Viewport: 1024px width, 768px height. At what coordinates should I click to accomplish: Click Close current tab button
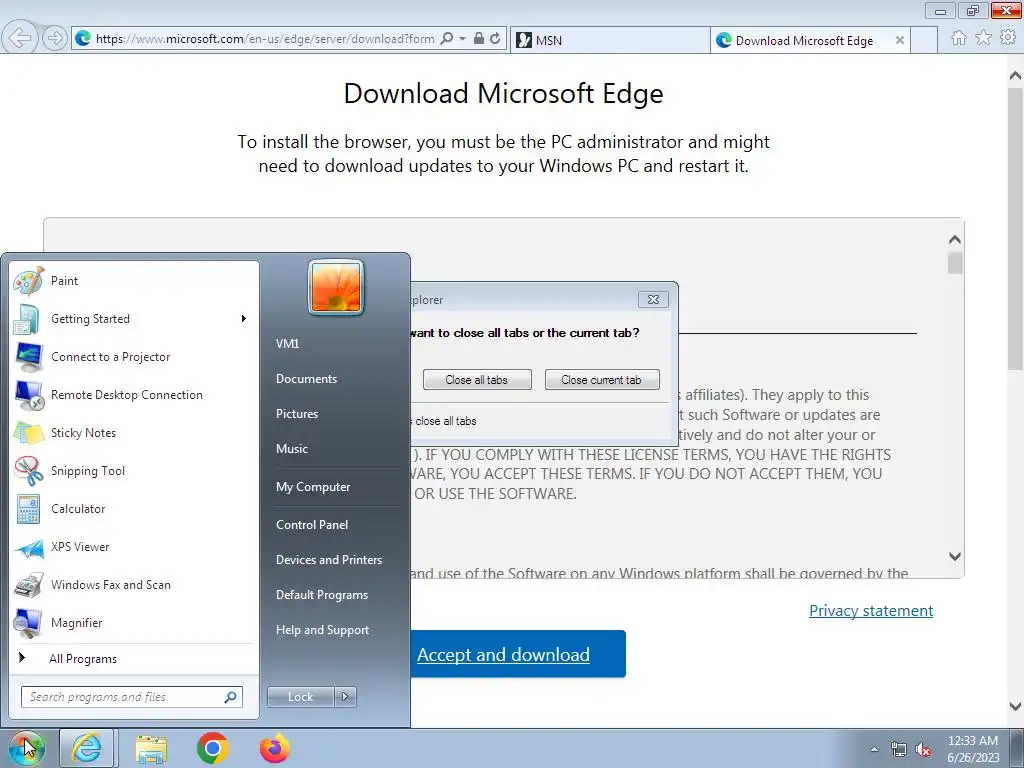[x=601, y=379]
